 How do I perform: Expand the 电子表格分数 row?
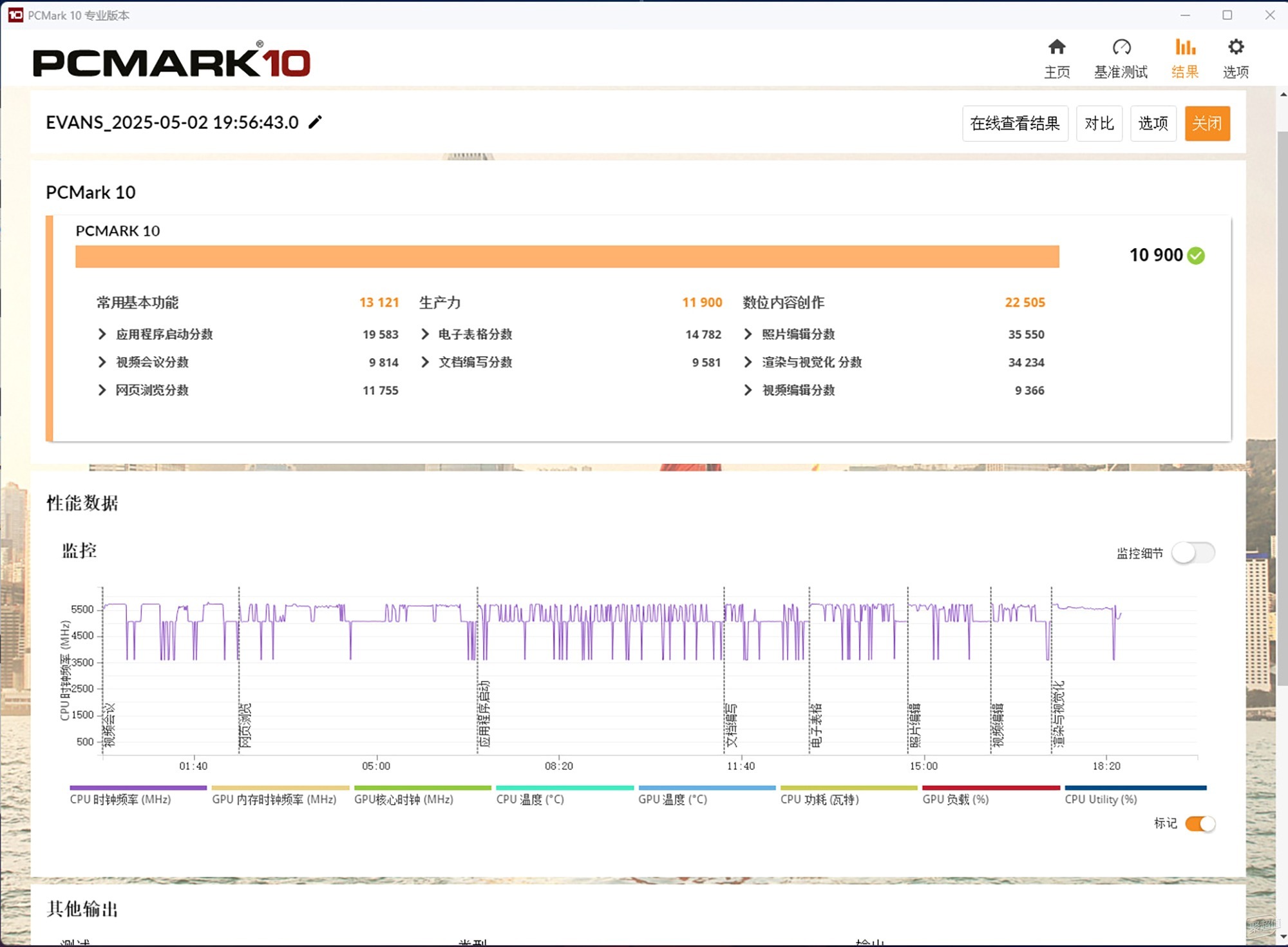pyautogui.click(x=425, y=334)
